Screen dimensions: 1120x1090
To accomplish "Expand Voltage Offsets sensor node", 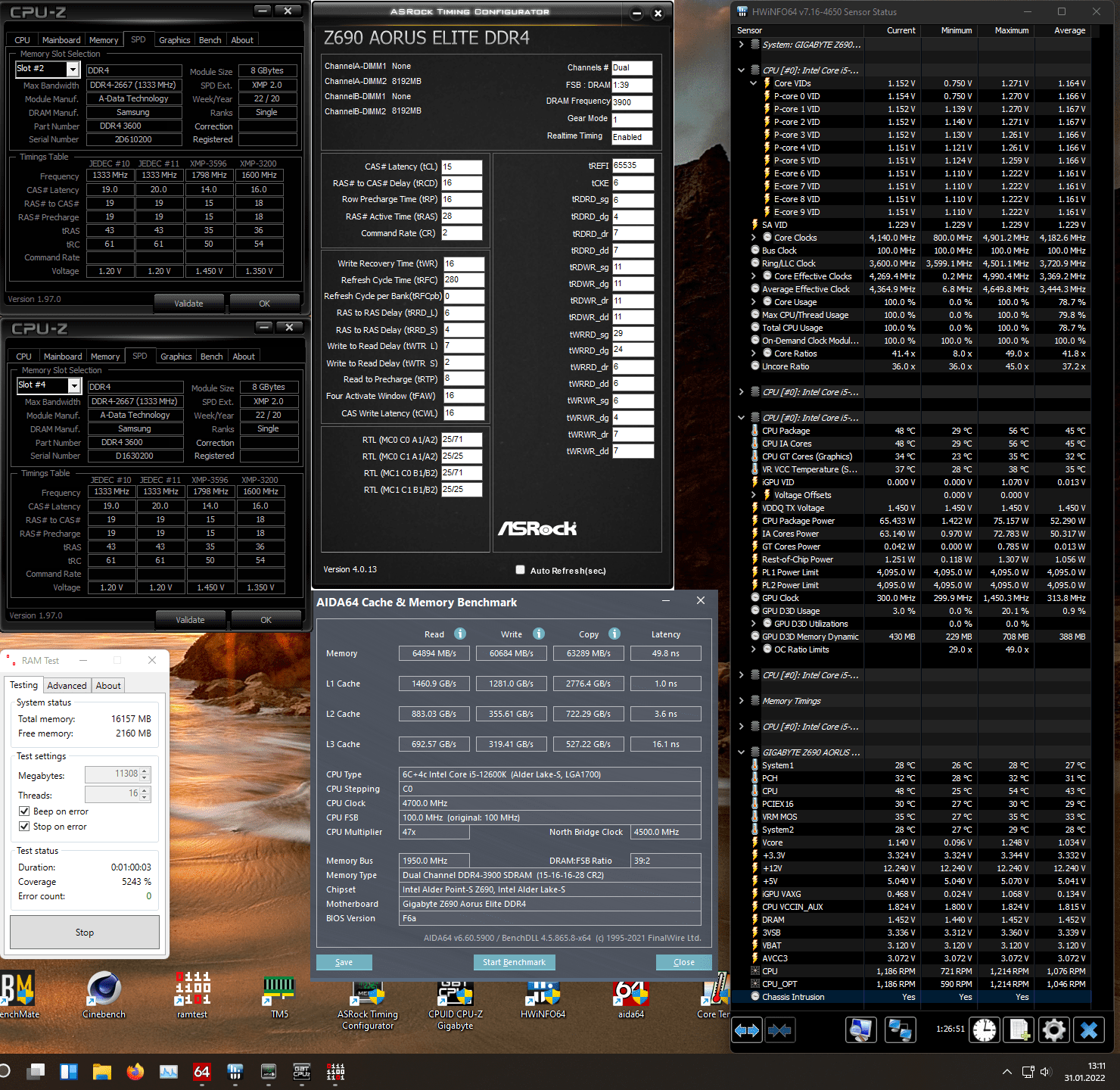I will (753, 495).
